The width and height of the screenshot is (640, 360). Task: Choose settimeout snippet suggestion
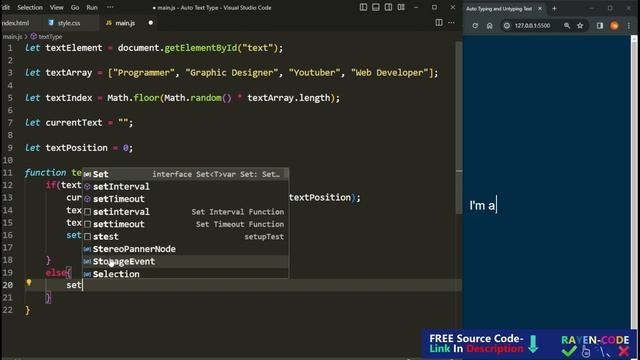(x=186, y=224)
